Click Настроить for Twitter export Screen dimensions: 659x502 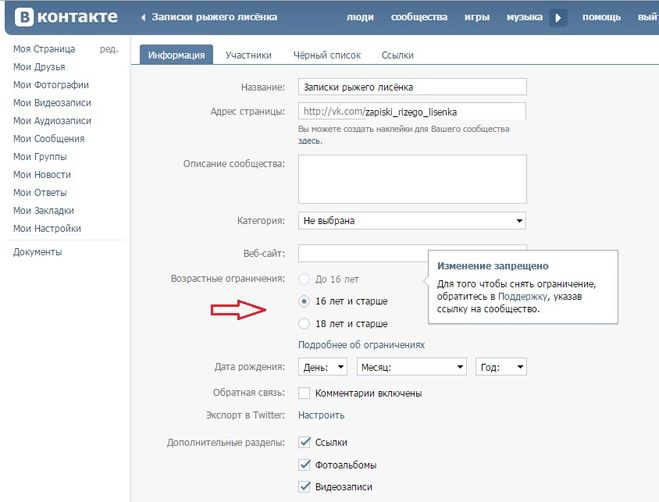point(321,415)
